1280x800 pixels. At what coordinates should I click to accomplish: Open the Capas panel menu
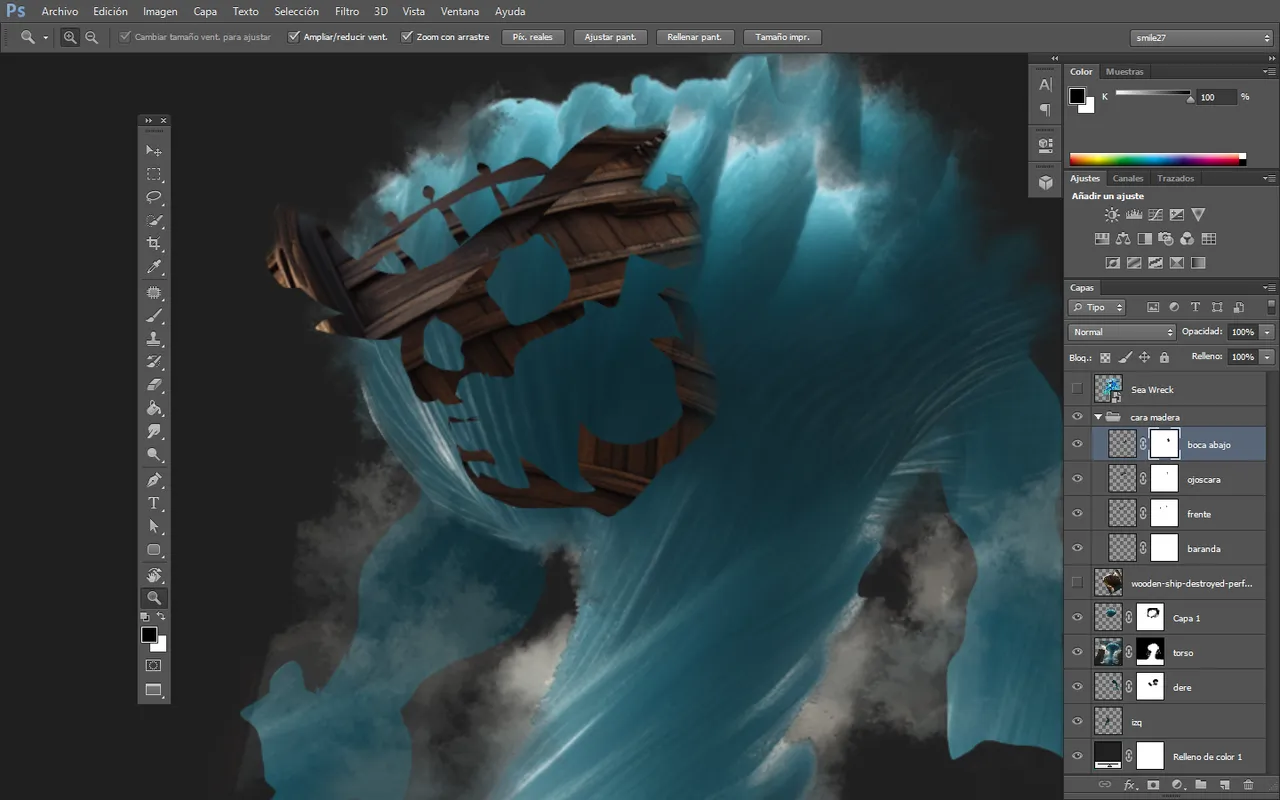1270,288
